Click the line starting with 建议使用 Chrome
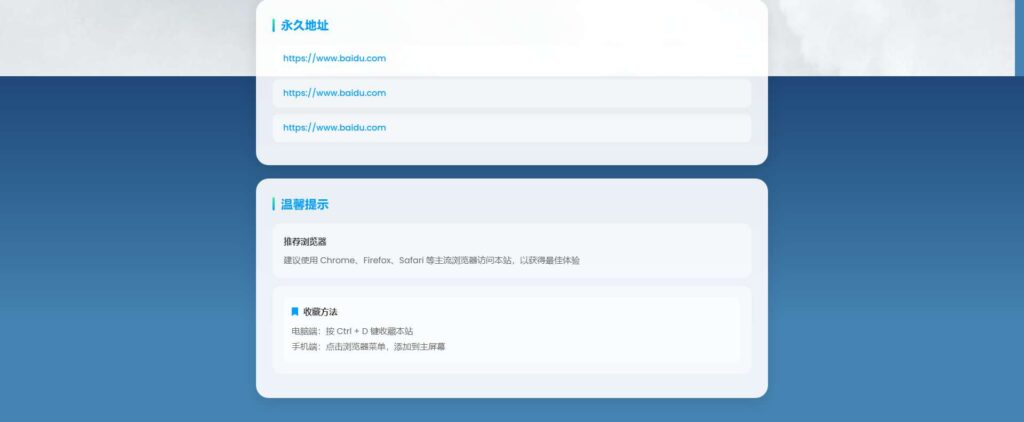Image resolution: width=1024 pixels, height=422 pixels. [x=431, y=260]
